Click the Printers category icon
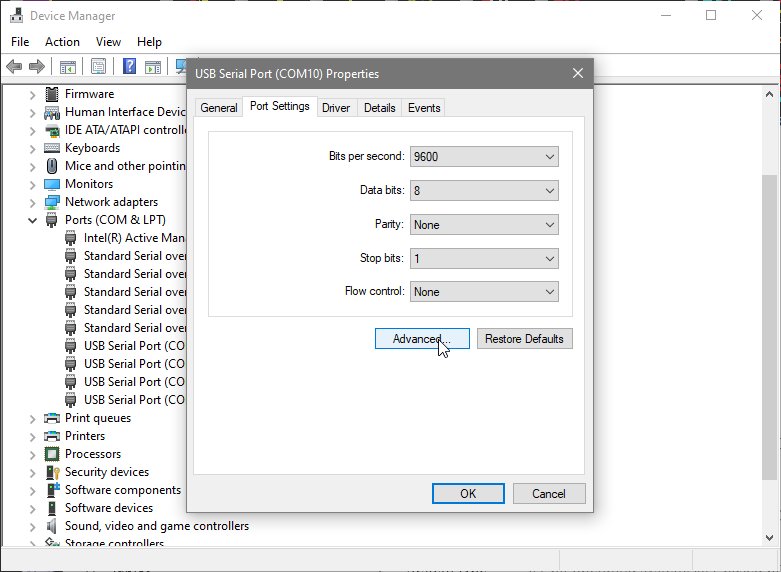 [52, 436]
